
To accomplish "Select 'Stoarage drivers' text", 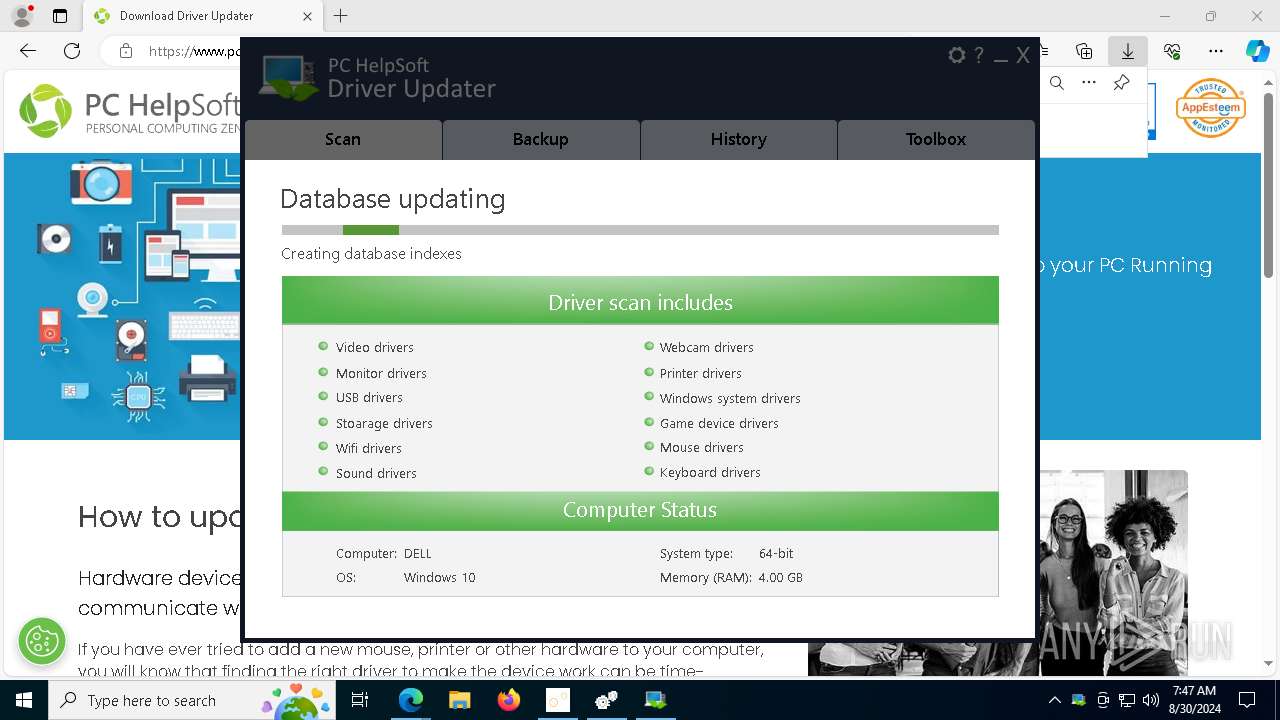I will [x=384, y=423].
